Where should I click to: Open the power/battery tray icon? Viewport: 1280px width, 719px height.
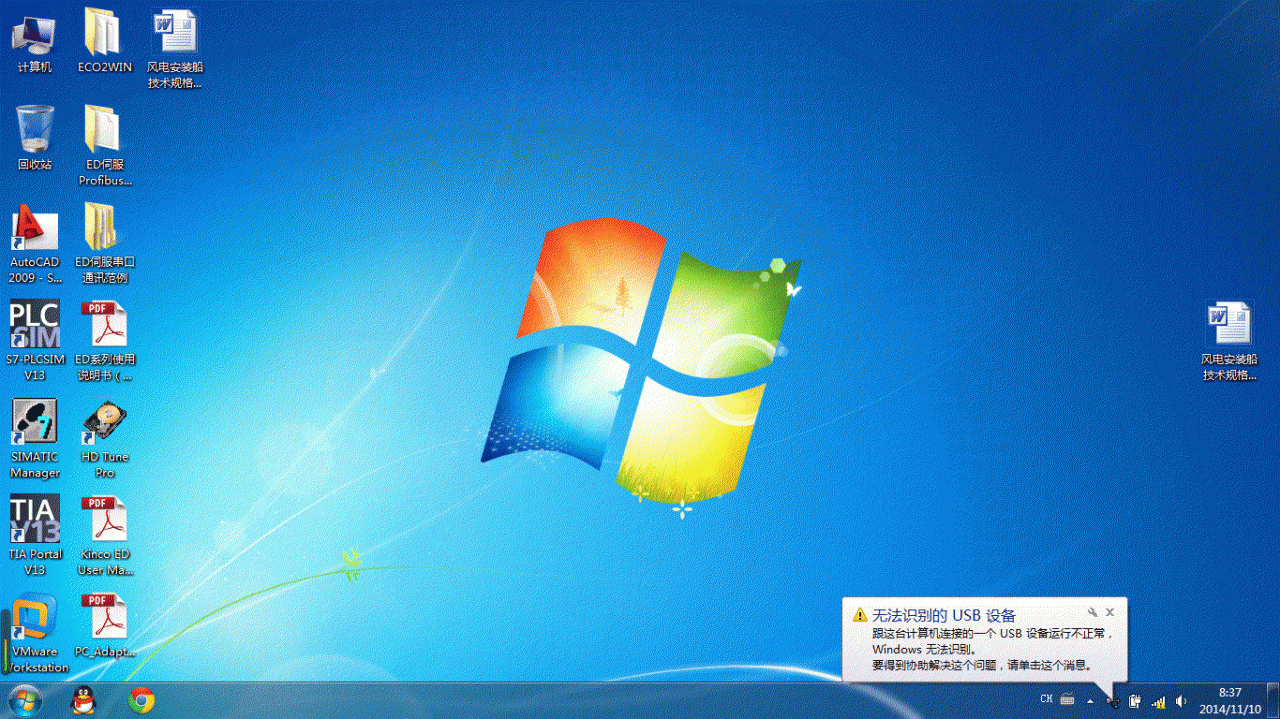coord(1136,701)
